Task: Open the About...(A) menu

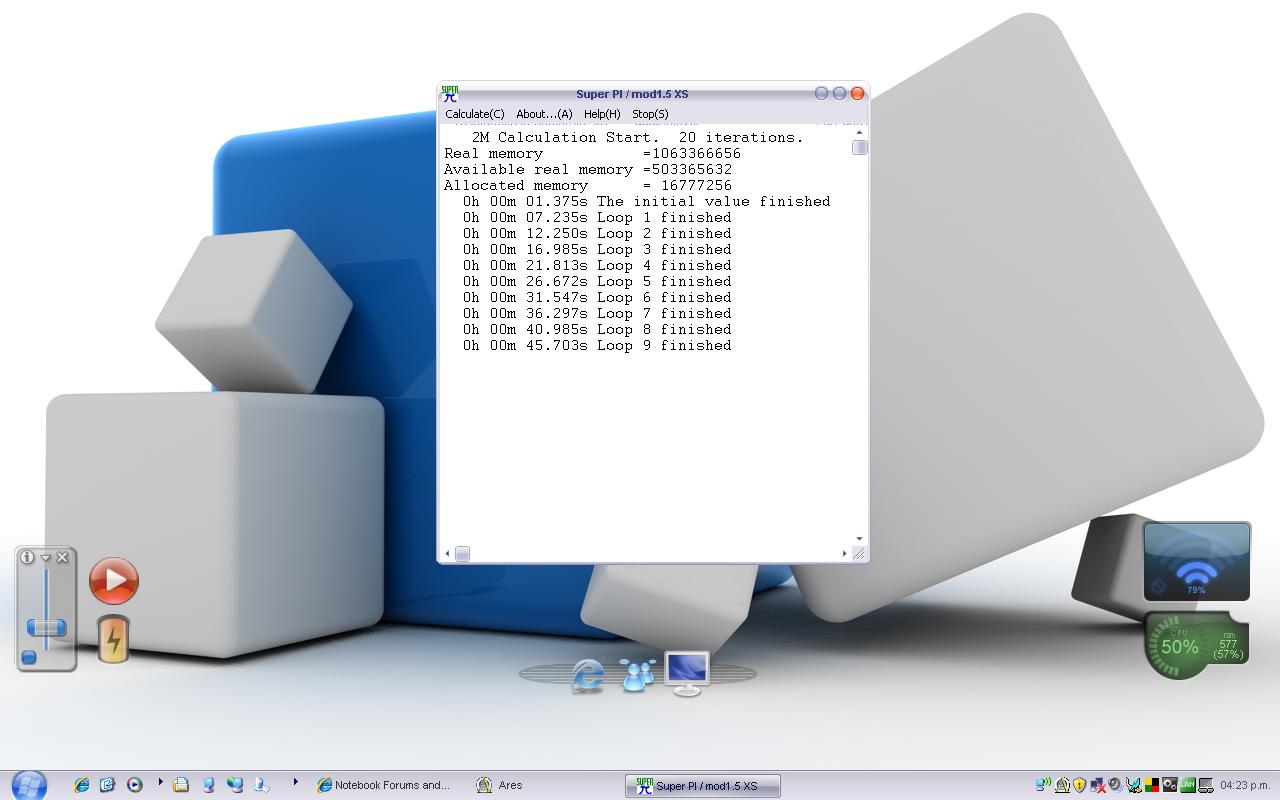Action: pyautogui.click(x=544, y=114)
